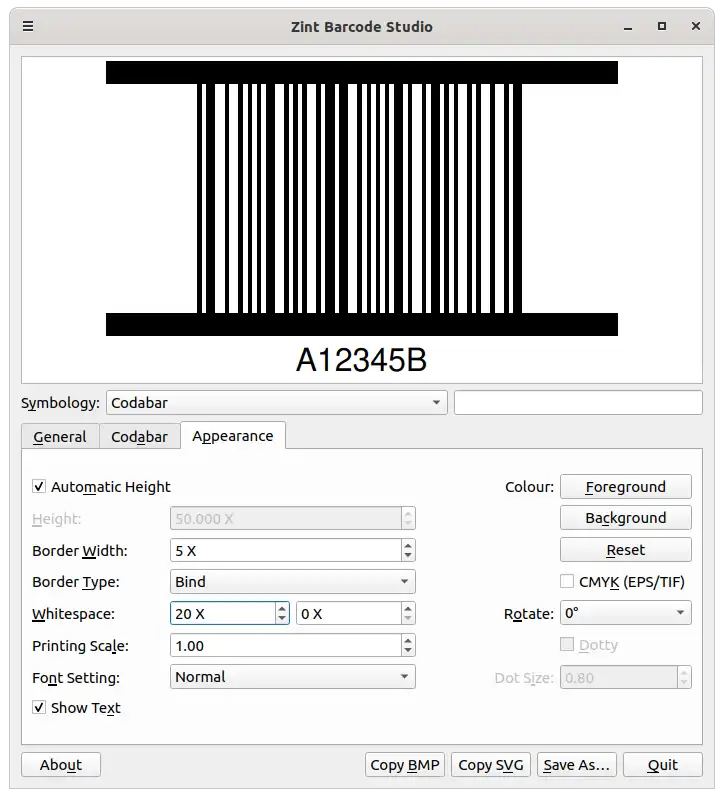Viewport: 724px width, 798px height.
Task: Click the Colour label
Action: point(529,487)
